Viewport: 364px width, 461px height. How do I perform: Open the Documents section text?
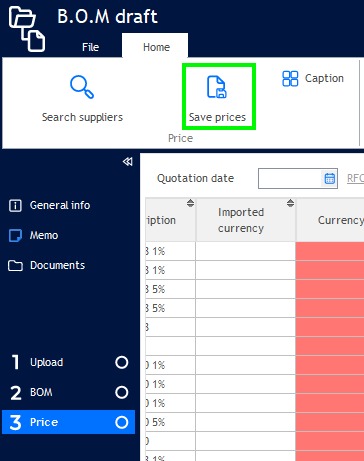(x=58, y=265)
